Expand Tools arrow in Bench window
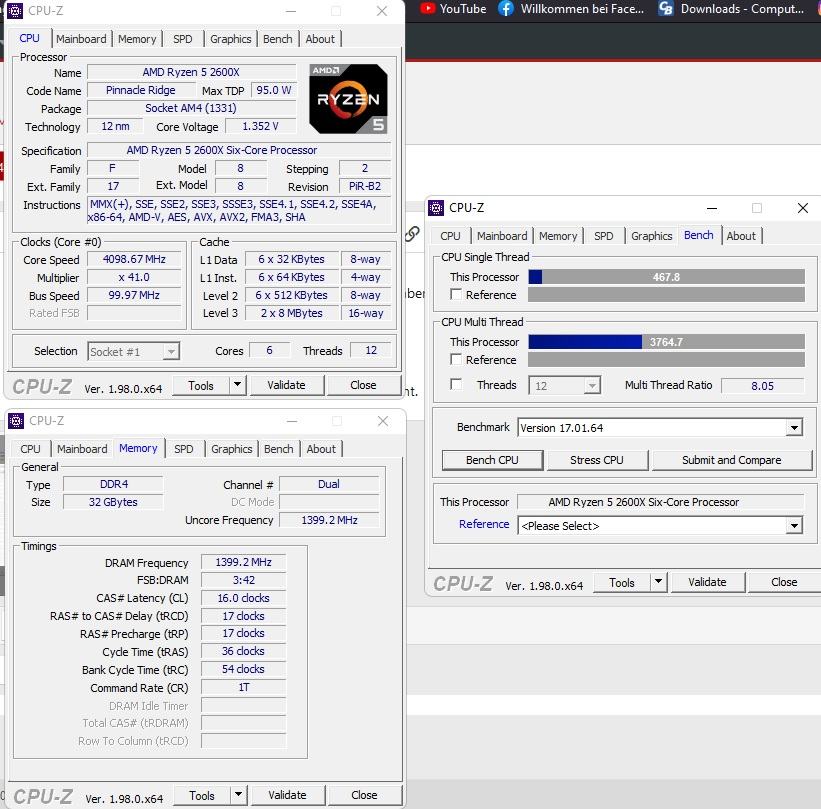Viewport: 821px width, 809px height. coord(658,582)
